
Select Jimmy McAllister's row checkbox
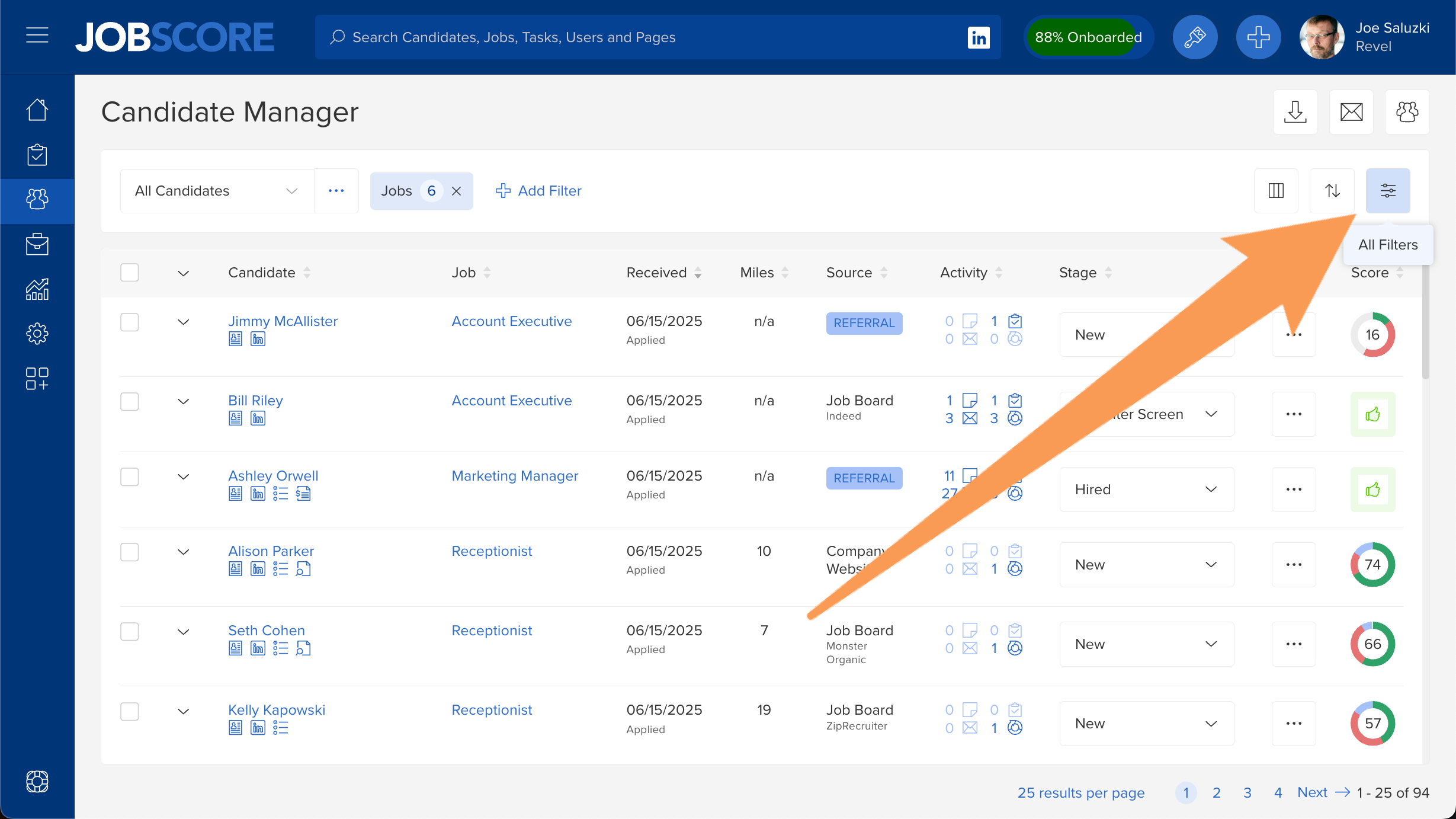[x=129, y=322]
